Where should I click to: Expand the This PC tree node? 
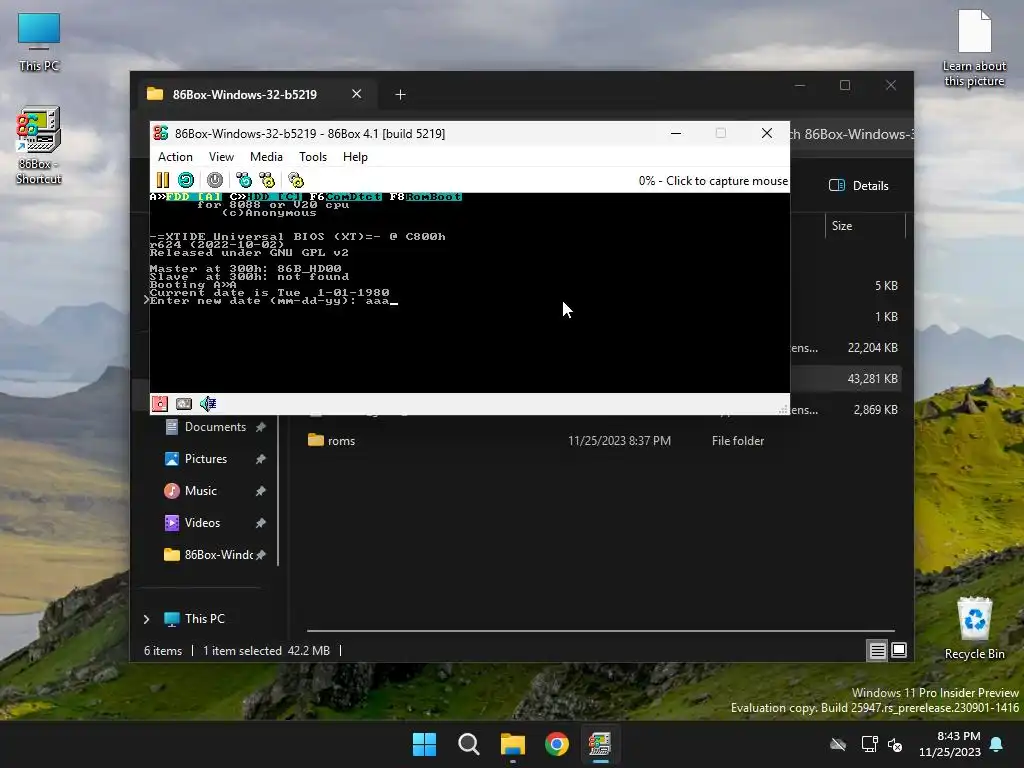147,619
